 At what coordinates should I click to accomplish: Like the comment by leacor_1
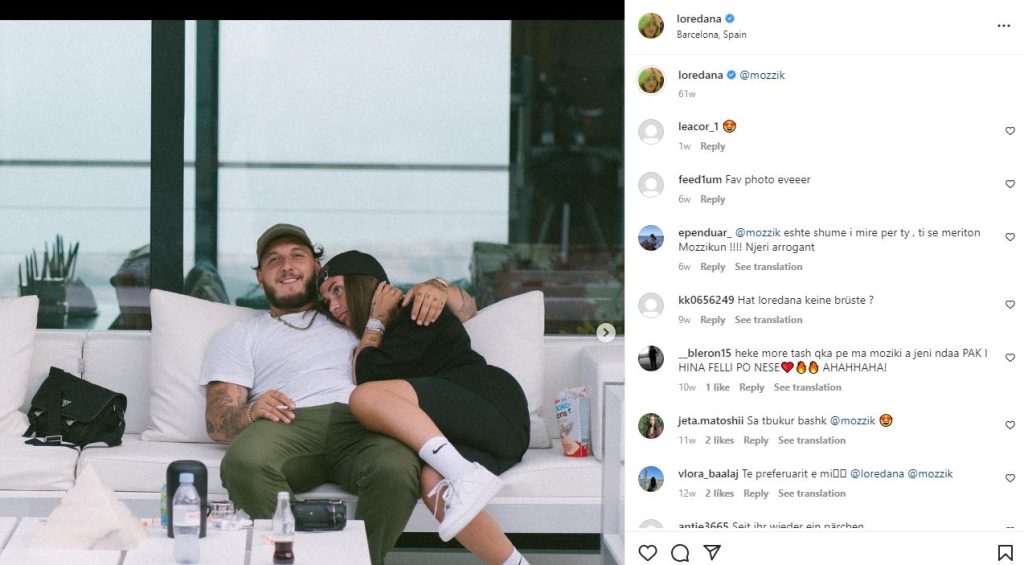(x=1009, y=131)
